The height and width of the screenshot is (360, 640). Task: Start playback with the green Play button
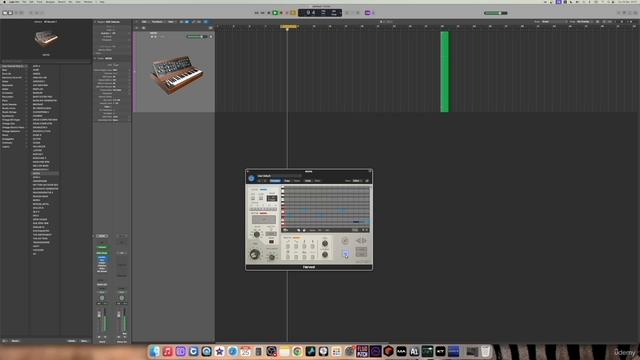275,13
